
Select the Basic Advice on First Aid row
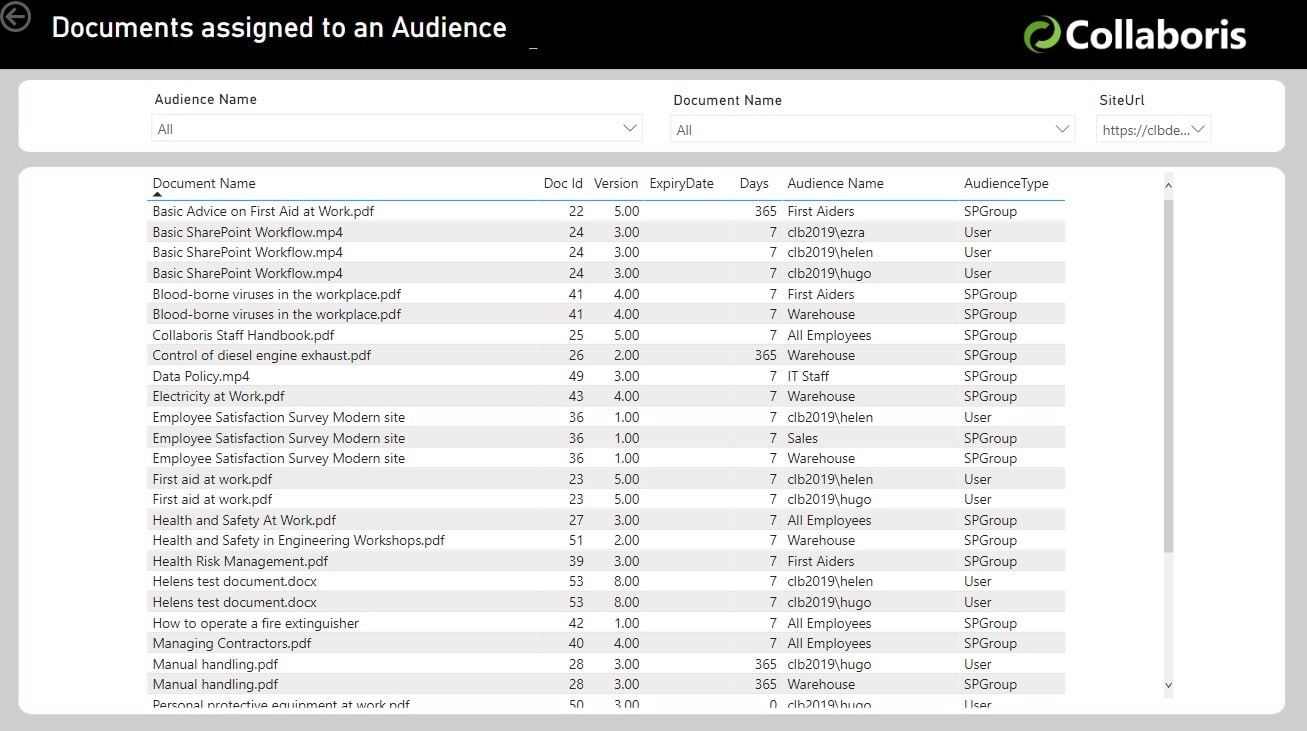click(400, 211)
